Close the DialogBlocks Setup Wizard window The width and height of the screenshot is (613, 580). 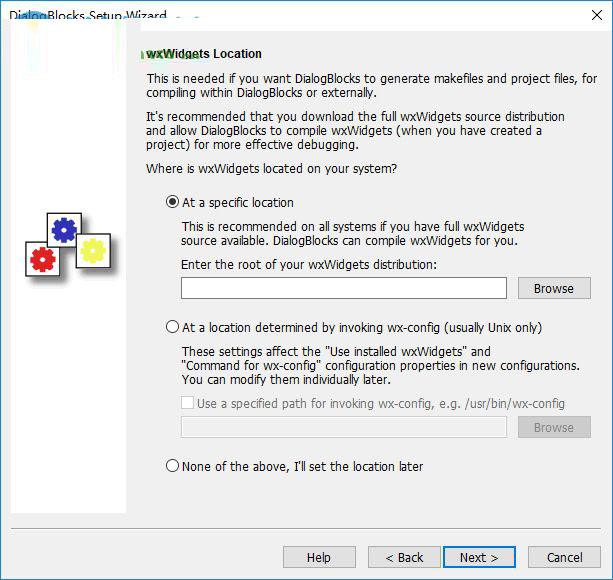597,15
